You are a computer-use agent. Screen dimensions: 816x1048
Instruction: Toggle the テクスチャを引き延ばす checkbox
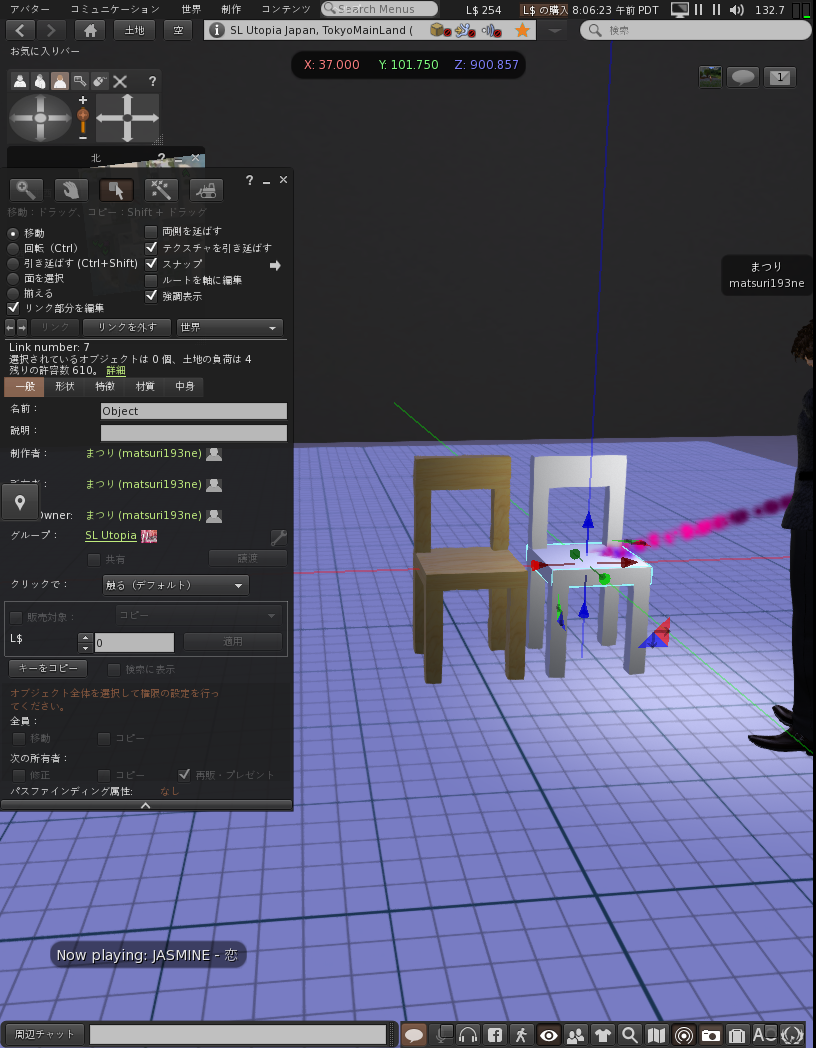pyautogui.click(x=151, y=247)
